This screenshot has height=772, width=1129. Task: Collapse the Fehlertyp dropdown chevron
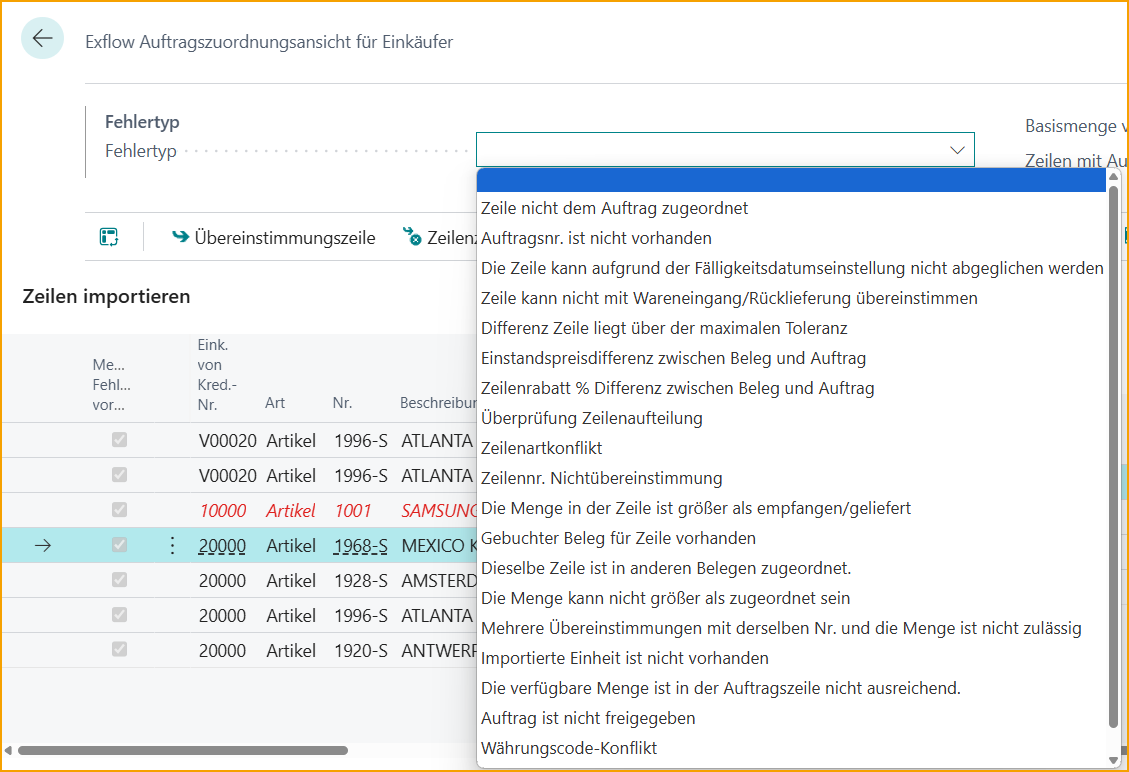[x=956, y=150]
